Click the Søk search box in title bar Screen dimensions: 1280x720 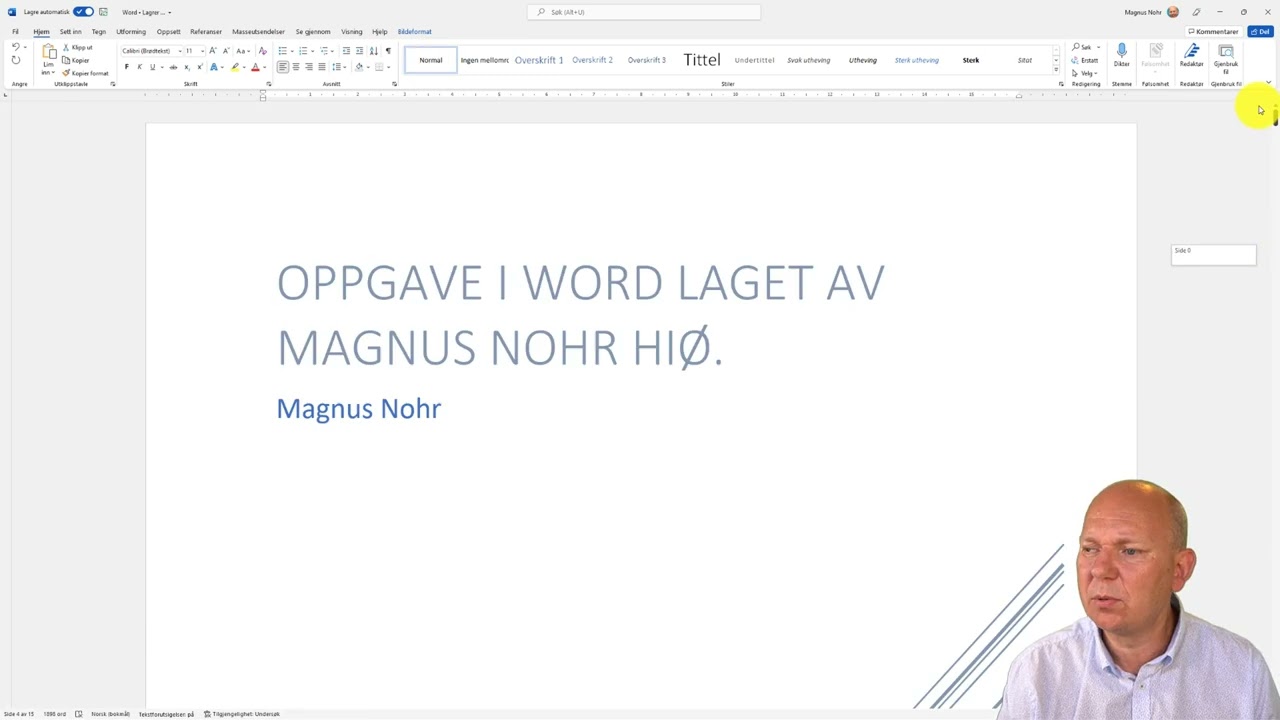point(644,12)
